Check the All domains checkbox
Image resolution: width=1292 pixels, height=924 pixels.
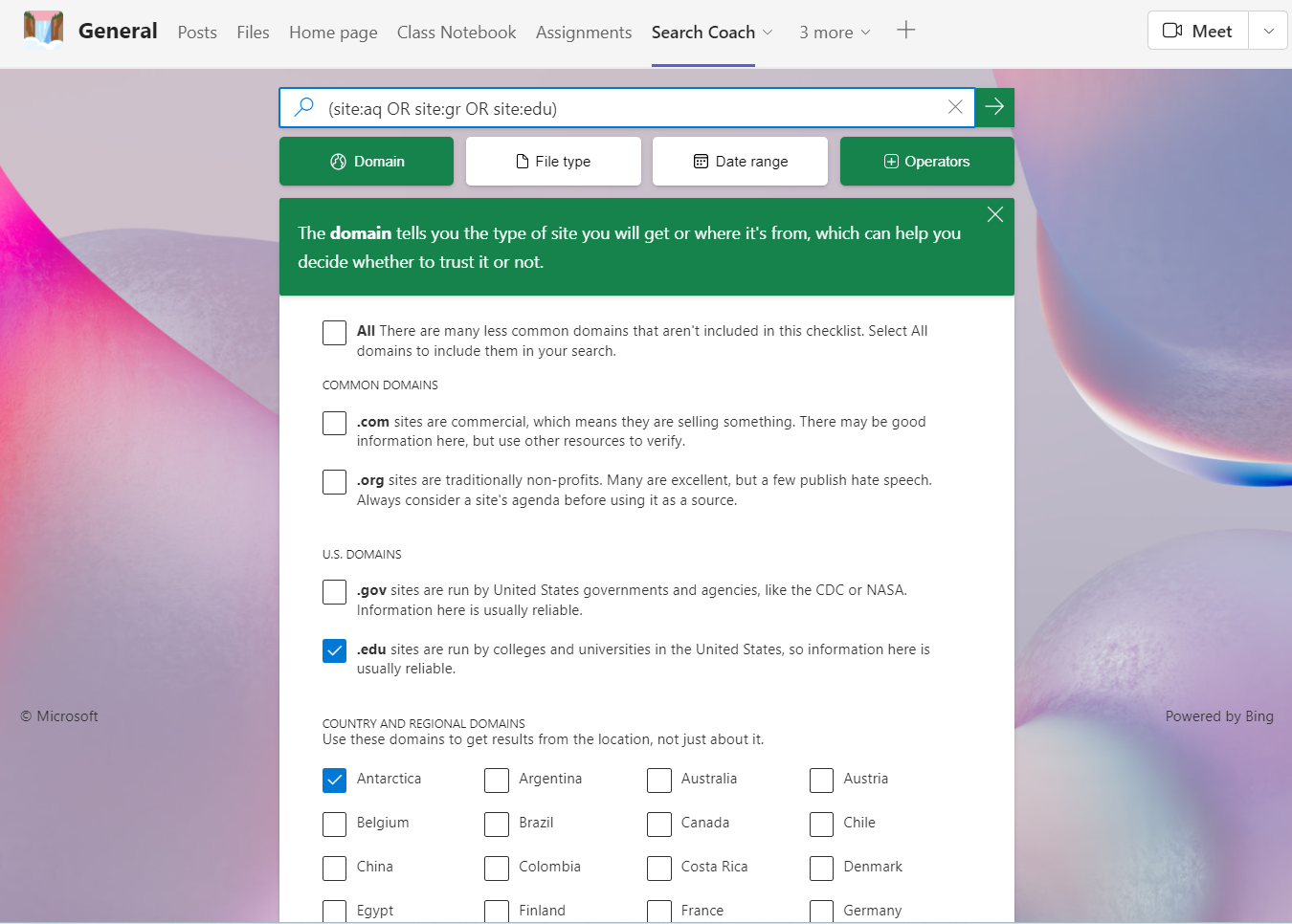(x=334, y=333)
